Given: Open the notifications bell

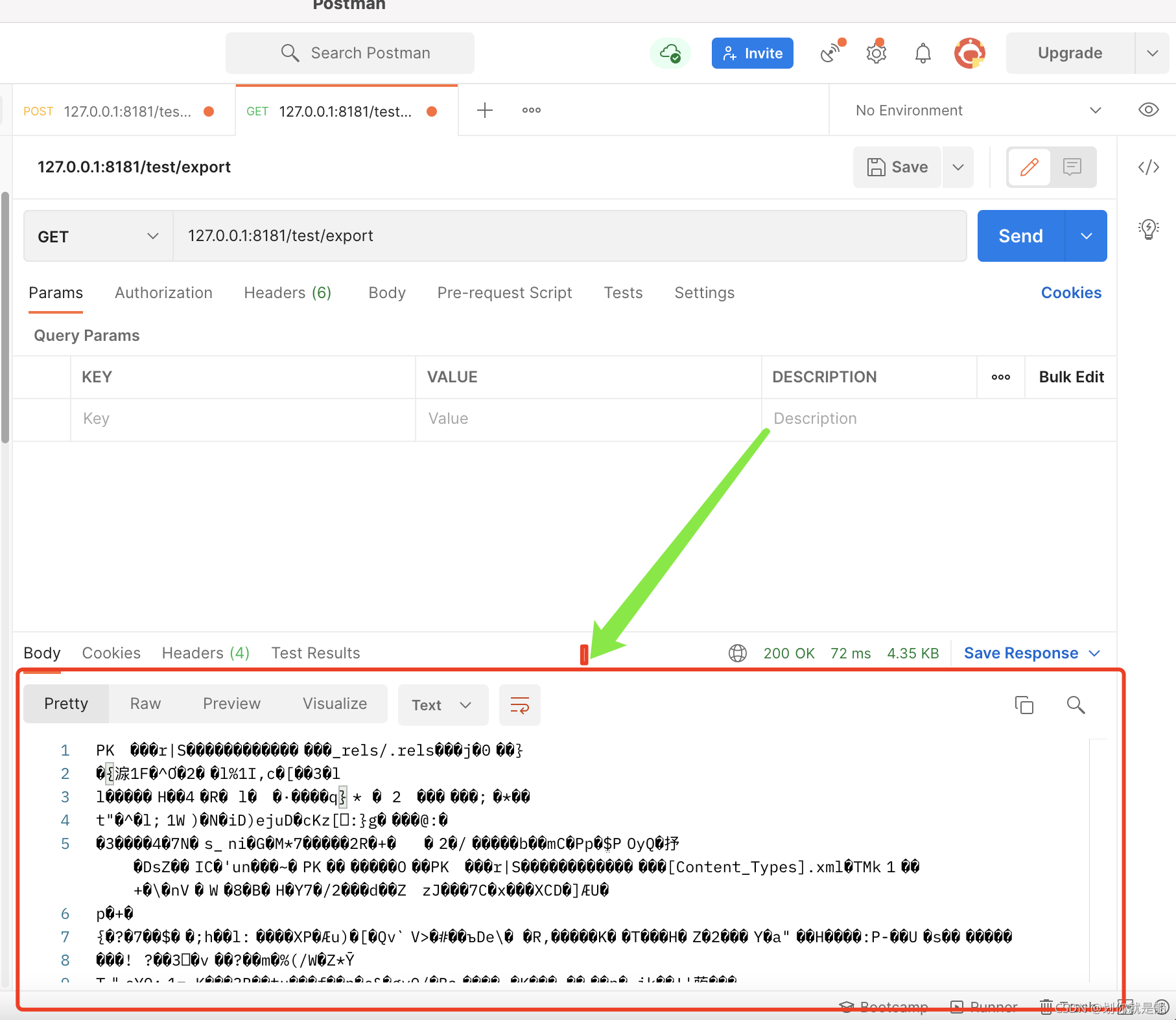Looking at the screenshot, I should [923, 53].
